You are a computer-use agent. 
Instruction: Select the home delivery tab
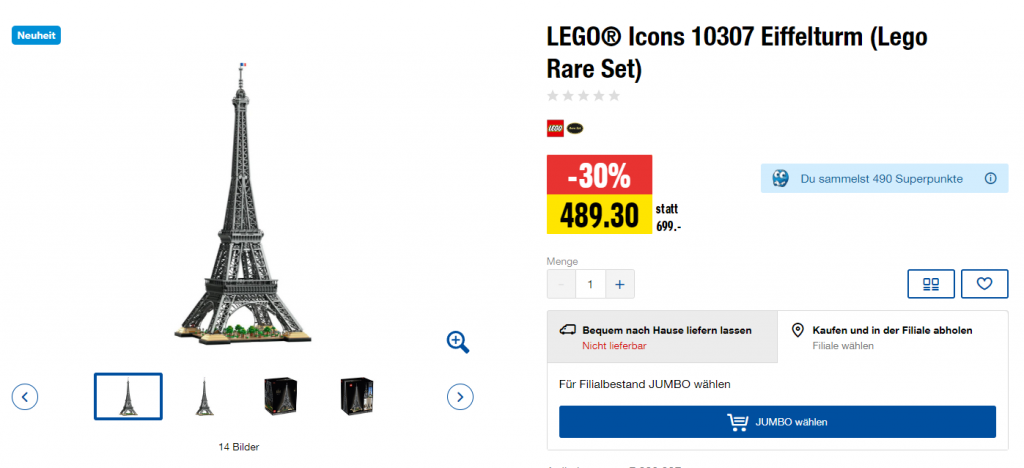[x=662, y=336]
